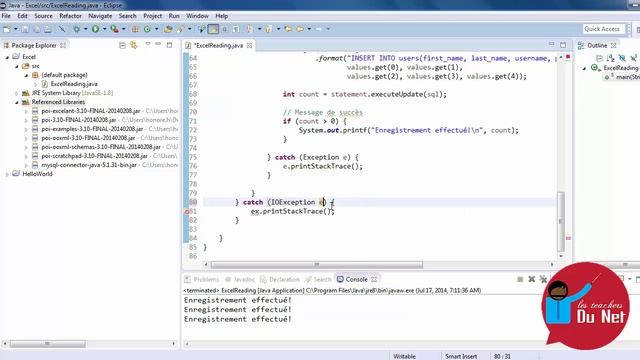This screenshot has width=640, height=360.
Task: Click the Save toolbar icon
Action: [25, 29]
